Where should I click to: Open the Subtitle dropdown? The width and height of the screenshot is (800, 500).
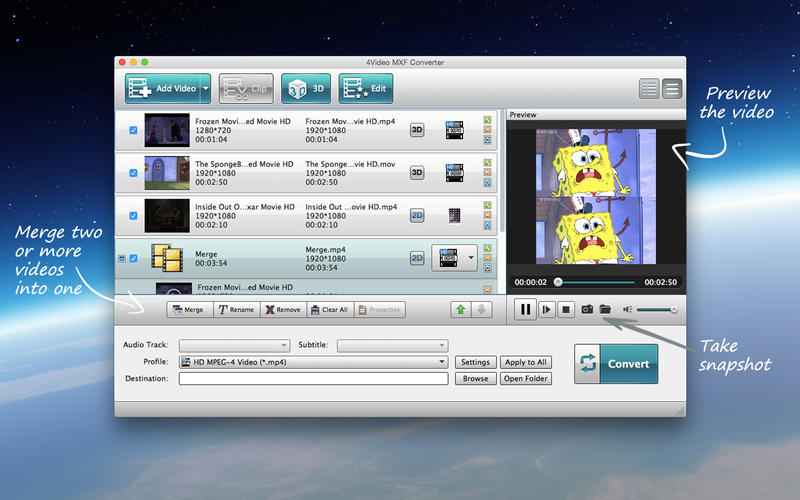(392, 345)
